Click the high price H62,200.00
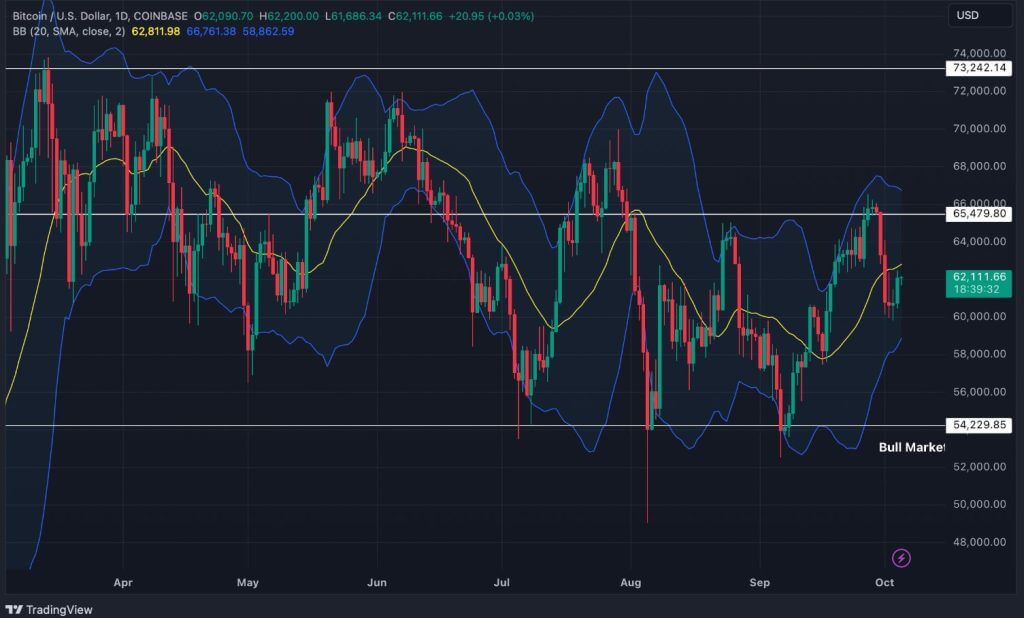Screen dimensions: 1024x618 coord(289,16)
